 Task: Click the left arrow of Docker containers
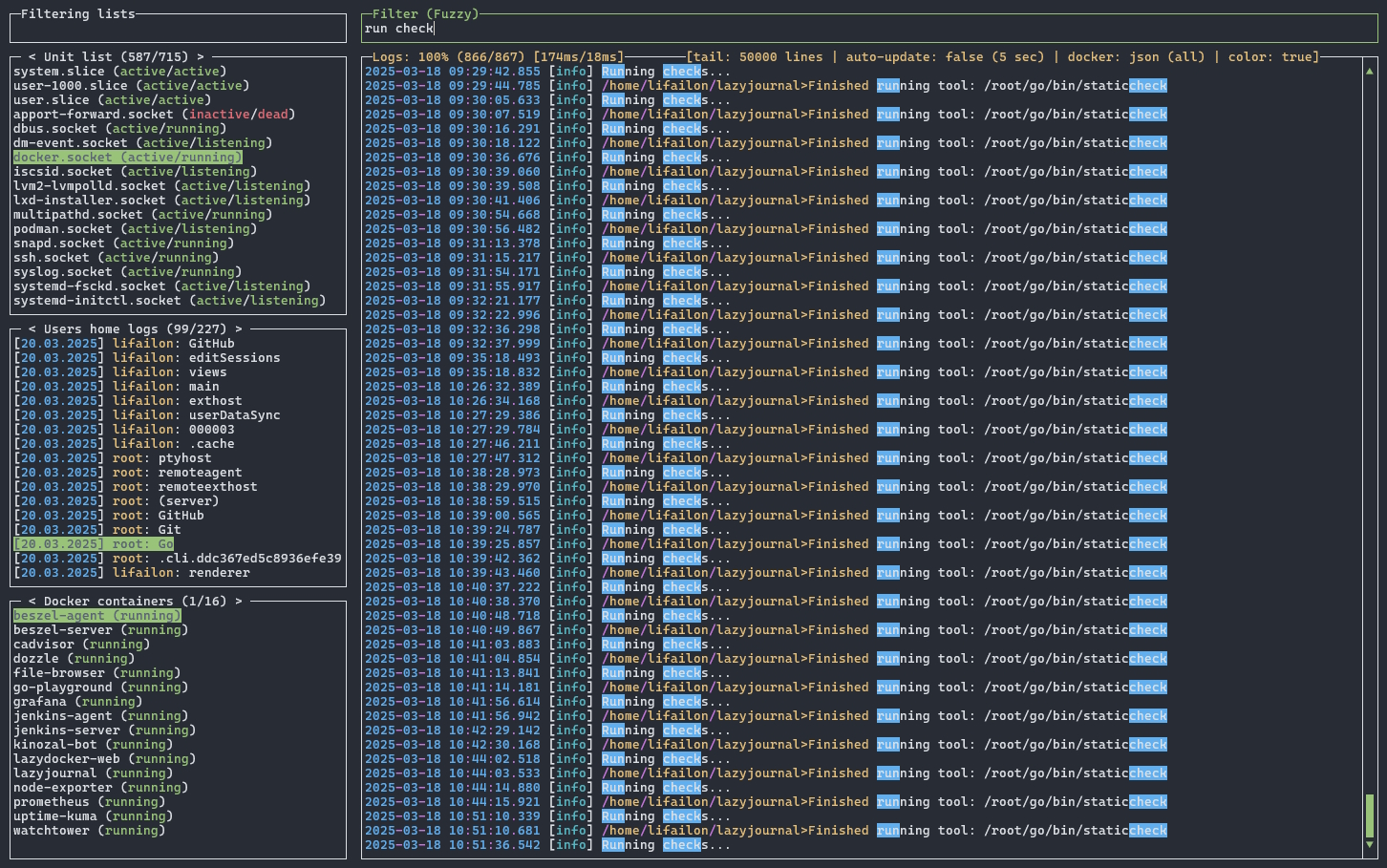tap(32, 602)
